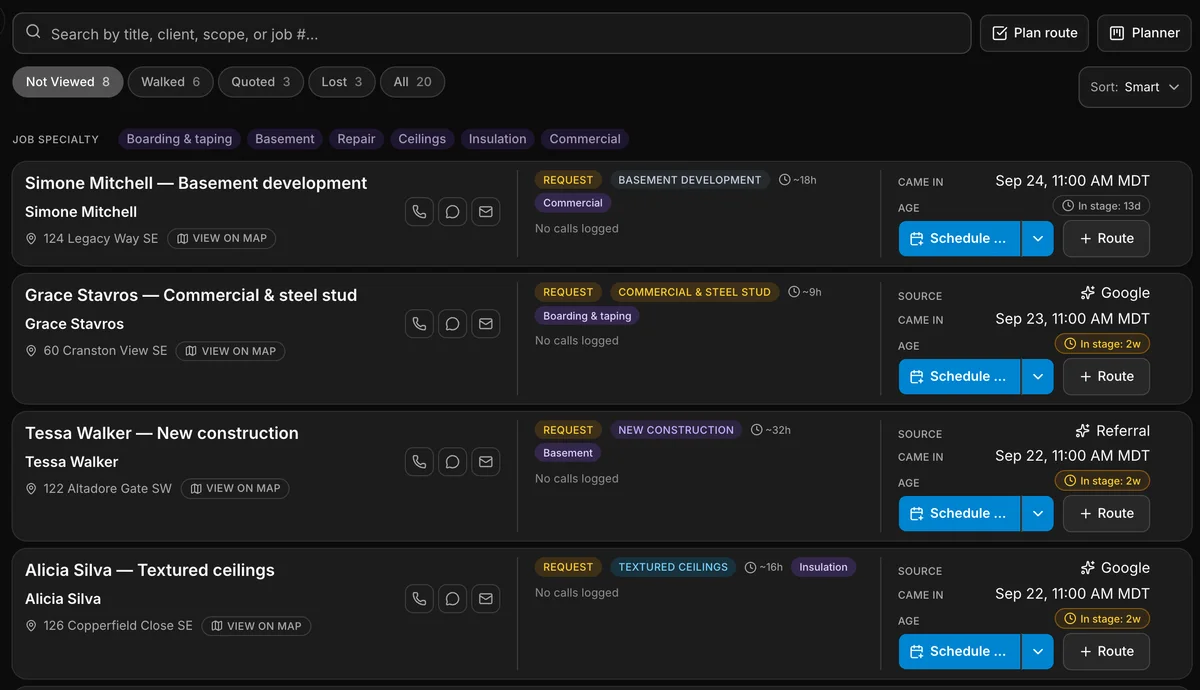View 124 Legacy Way SE on map
This screenshot has height=690, width=1200.
click(x=222, y=239)
